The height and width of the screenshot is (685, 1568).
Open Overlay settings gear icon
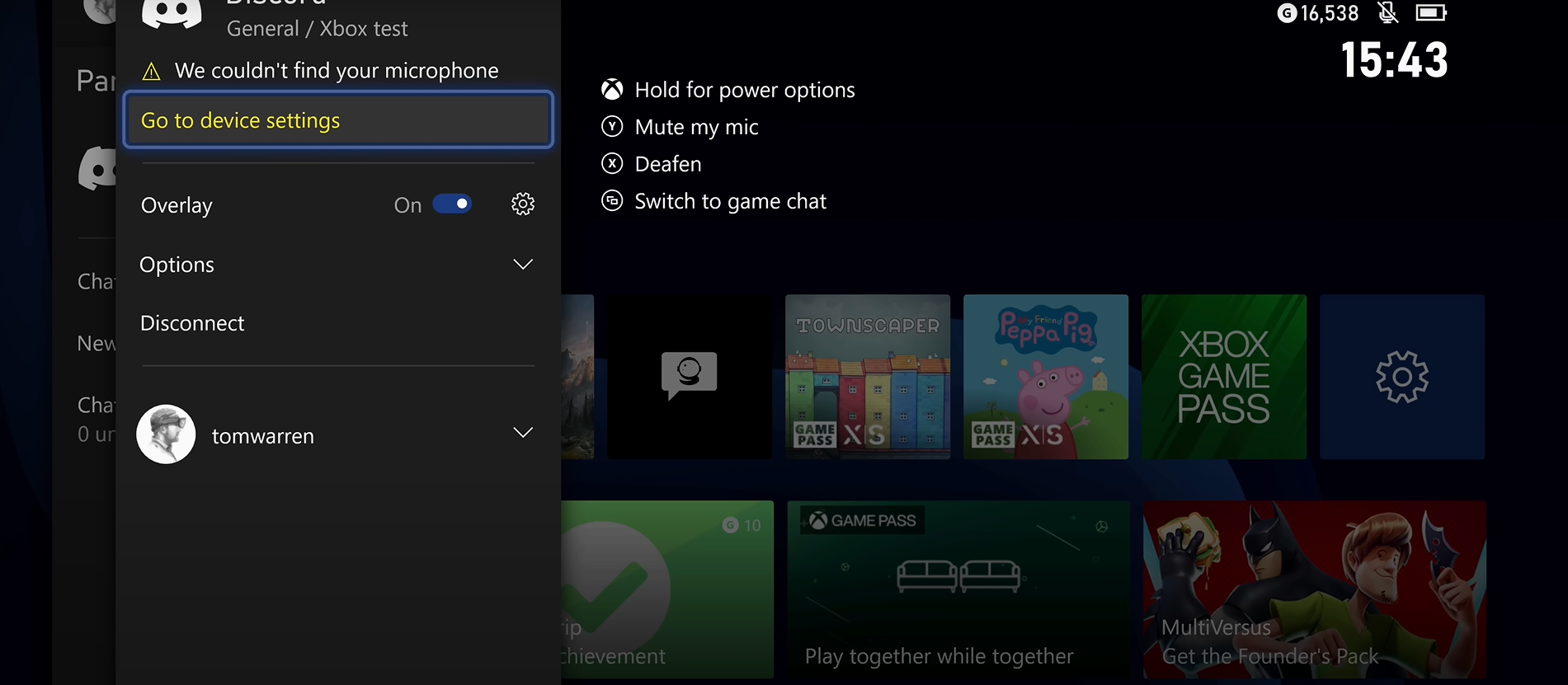(x=523, y=204)
